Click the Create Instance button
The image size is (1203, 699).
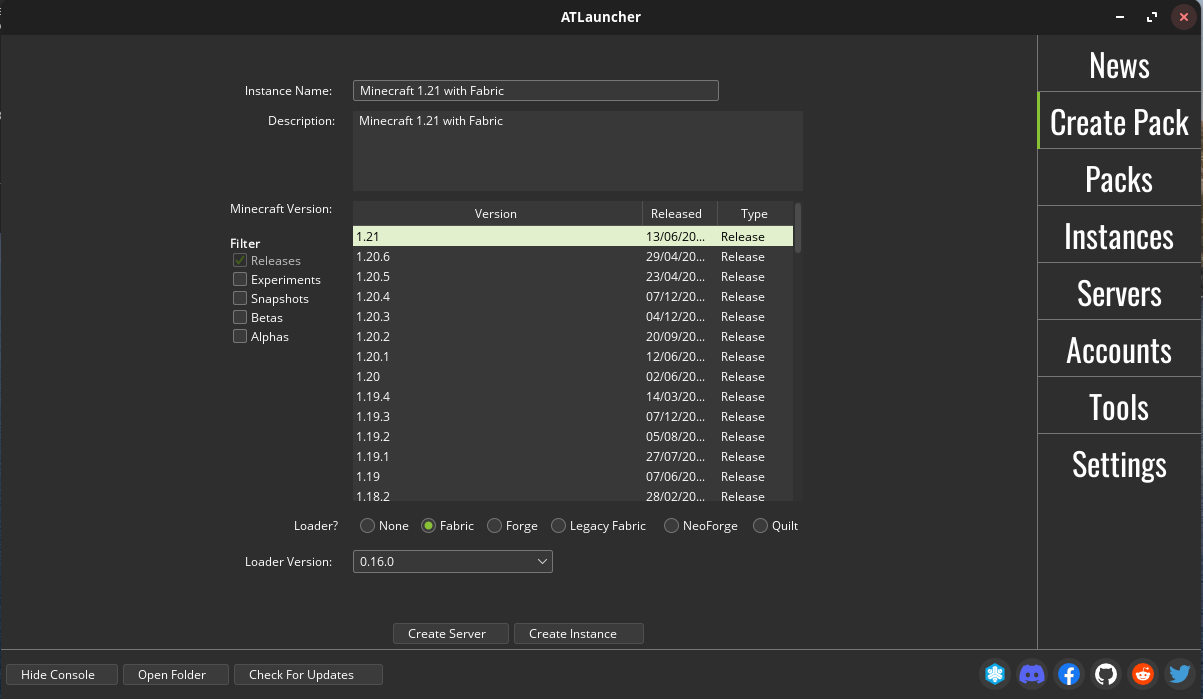click(x=578, y=633)
